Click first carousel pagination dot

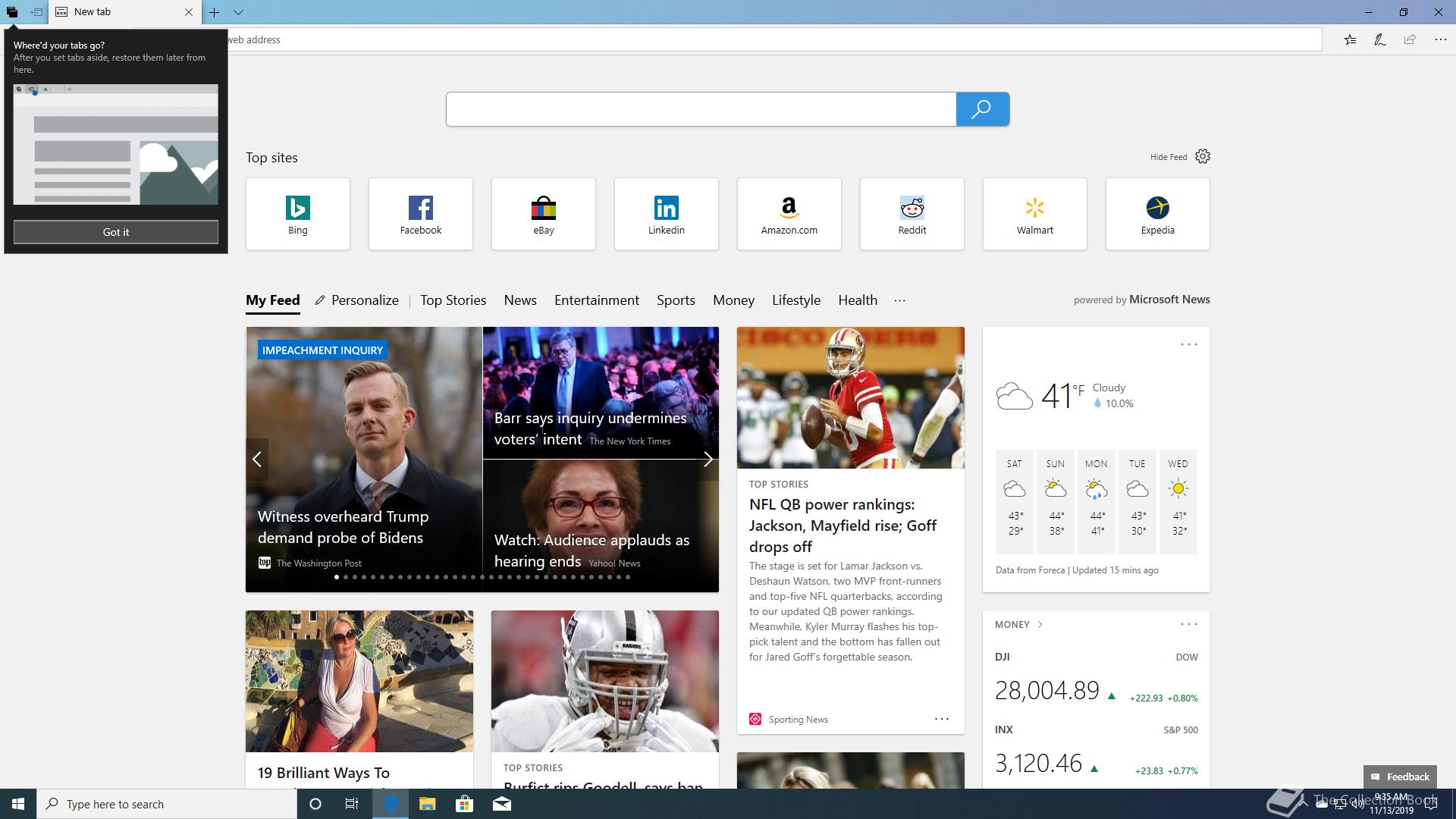[x=337, y=577]
